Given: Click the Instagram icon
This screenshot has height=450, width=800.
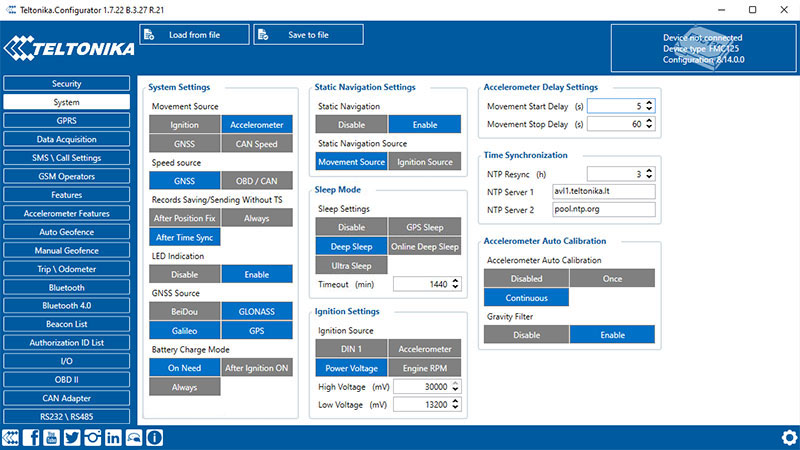Looking at the screenshot, I should tap(93, 437).
